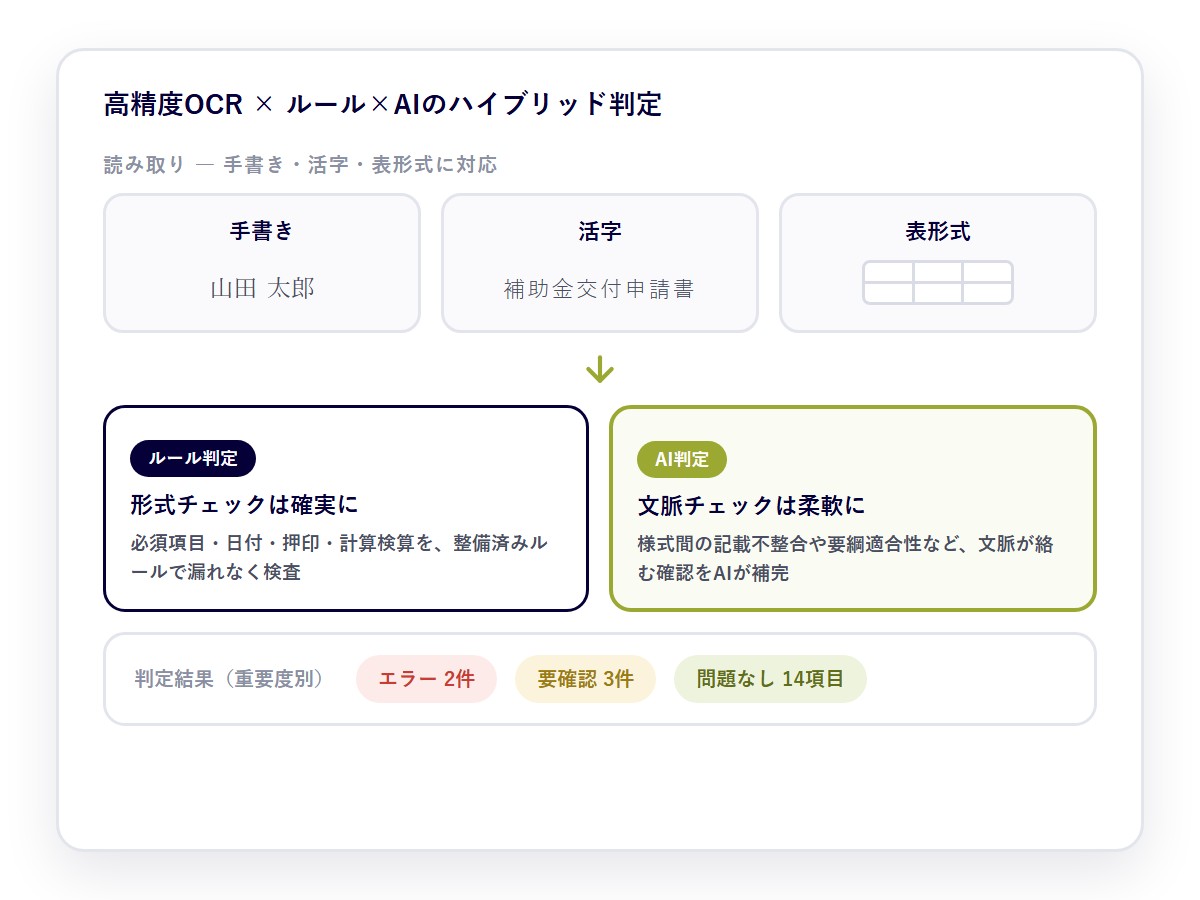
Task: Select the 表形式 card
Action: point(938,263)
